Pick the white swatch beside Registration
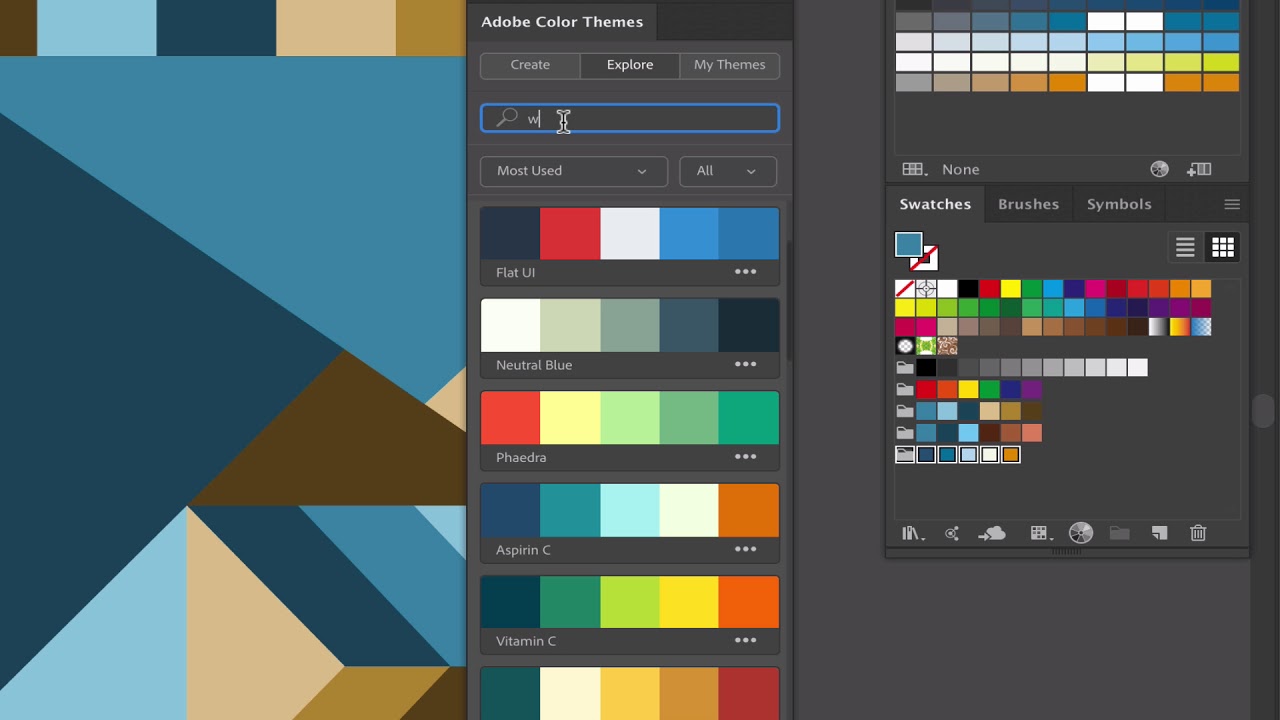 click(x=947, y=289)
